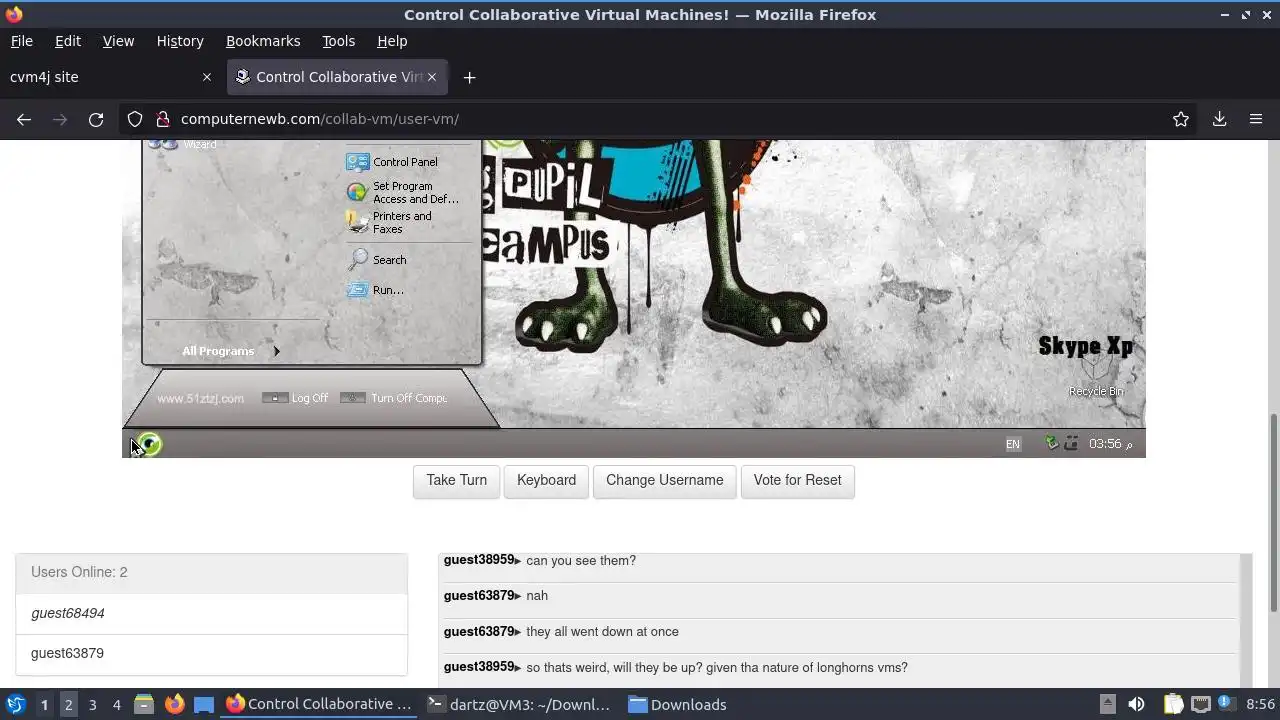The height and width of the screenshot is (720, 1280).
Task: Open Set Program Access and Defaults icon
Action: pyautogui.click(x=357, y=192)
